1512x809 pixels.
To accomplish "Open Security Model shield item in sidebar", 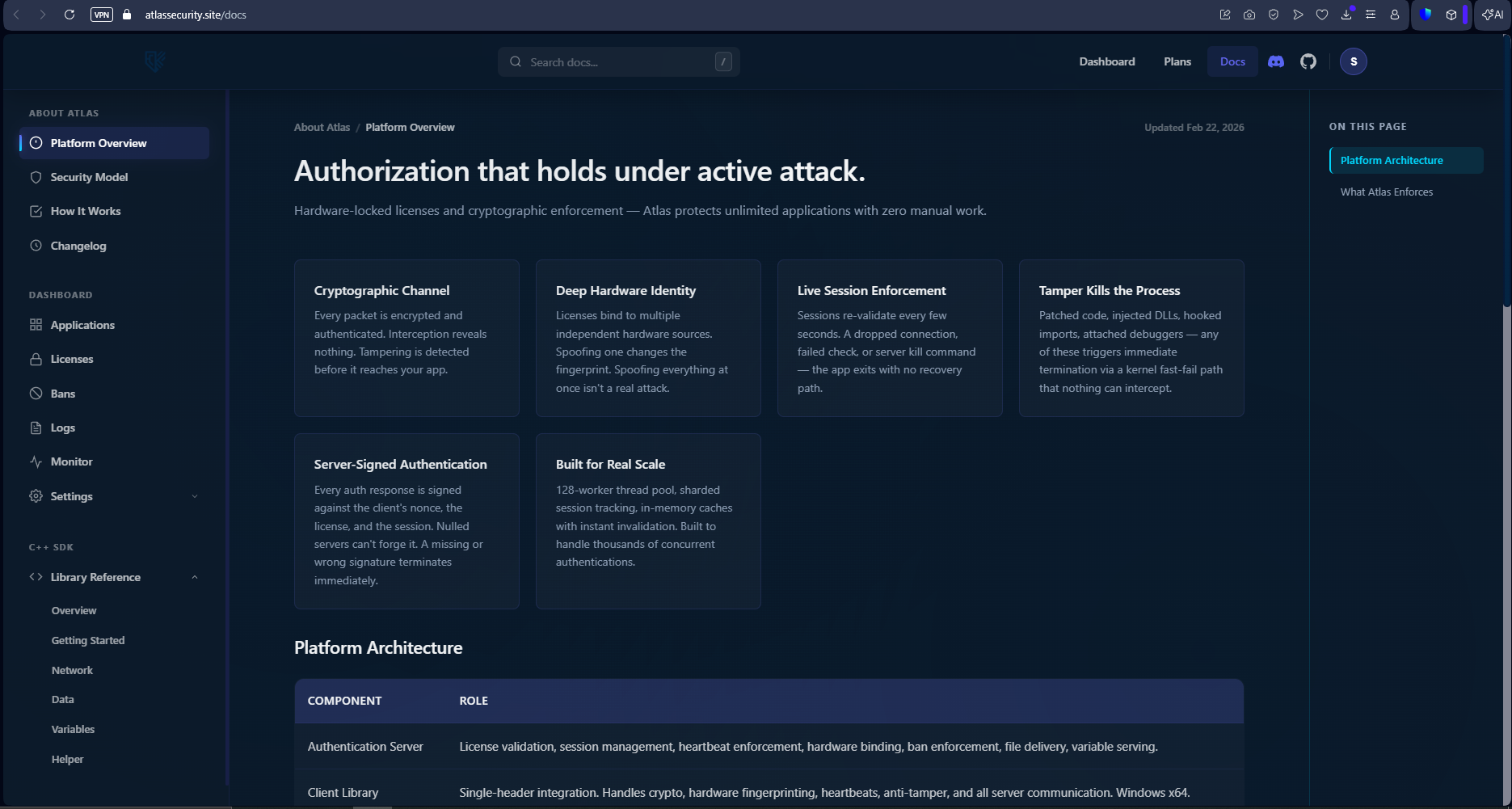I will 114,177.
